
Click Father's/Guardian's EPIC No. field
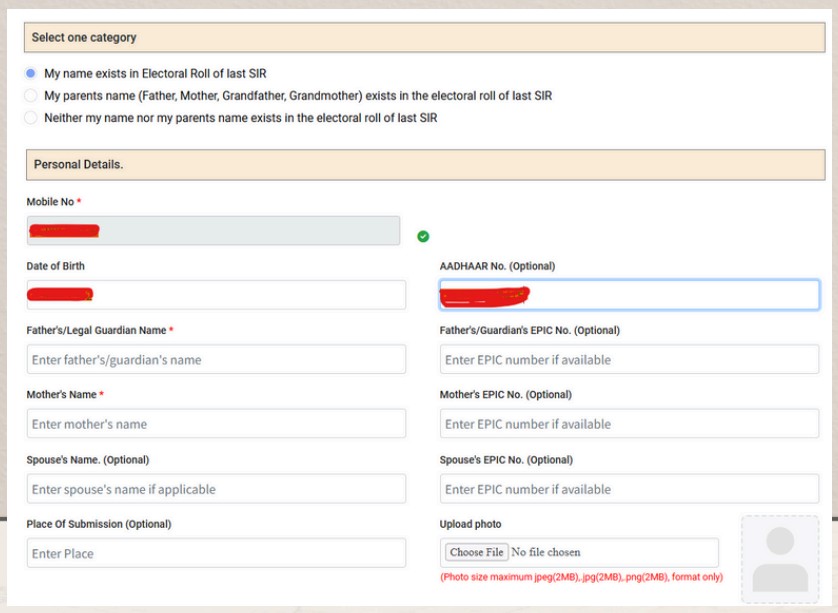pyautogui.click(x=629, y=359)
